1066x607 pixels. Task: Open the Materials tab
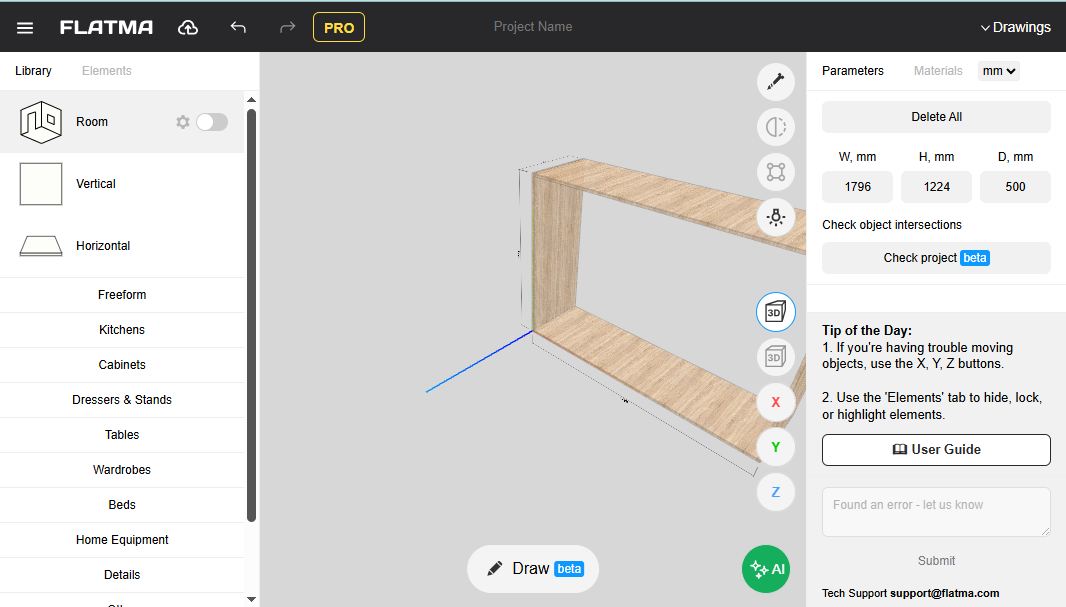(x=938, y=70)
